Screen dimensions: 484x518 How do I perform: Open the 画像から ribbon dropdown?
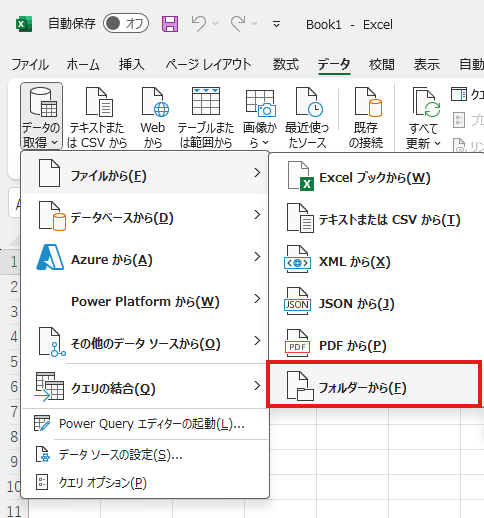(x=260, y=117)
